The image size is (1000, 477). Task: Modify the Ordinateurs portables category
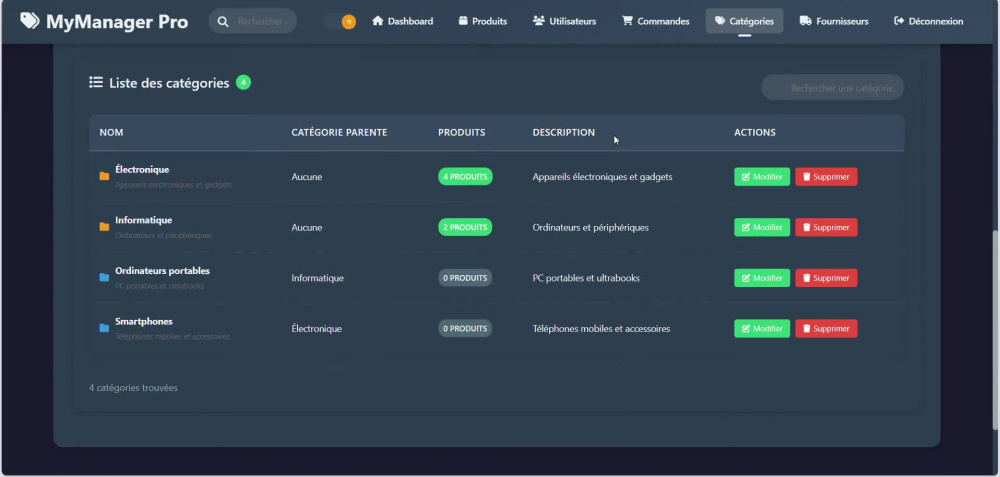[x=762, y=278]
